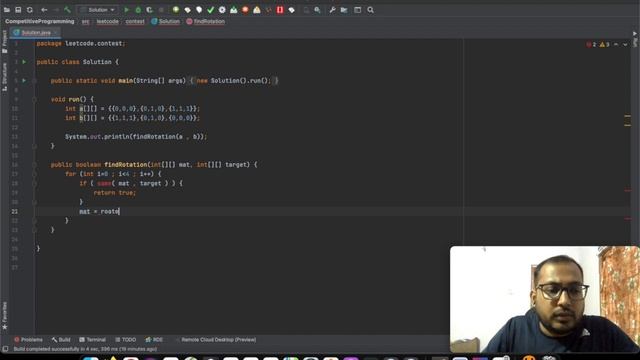Screen dimensions: 640x360
Task: Toggle tool window bars icon in status bar
Action: click(5, 349)
